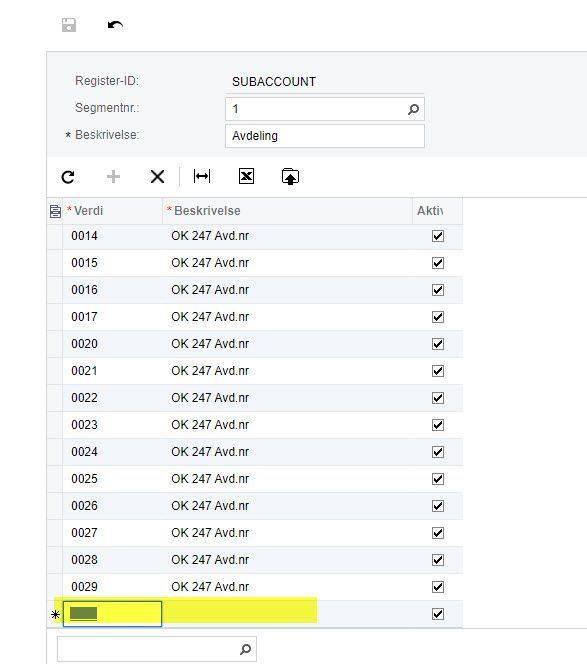Click the Beskrivelse field containing Avdeling
The height and width of the screenshot is (664, 587).
[x=325, y=136]
